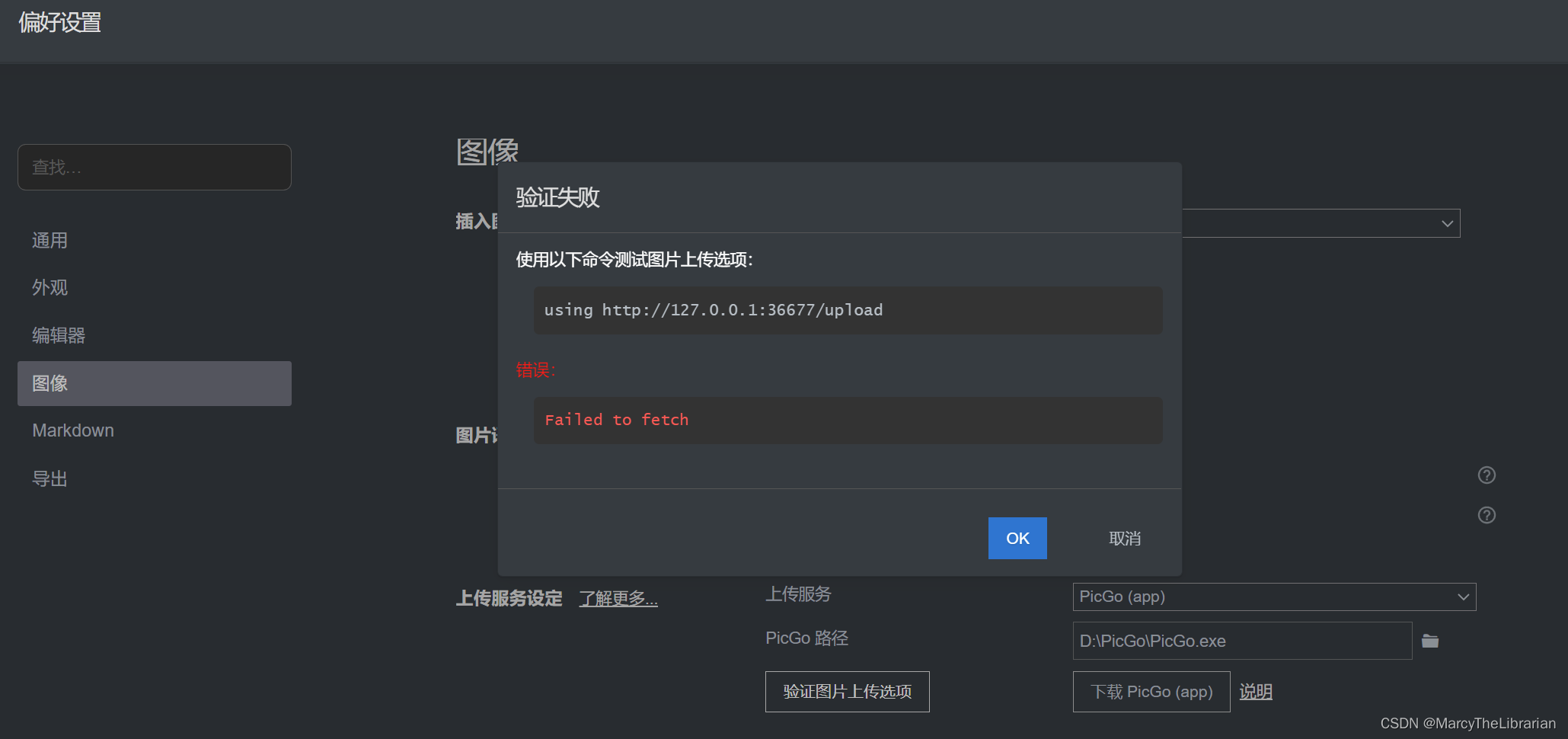Screen dimensions: 1568x739
Task: Click the OK button in the dialog
Action: point(1017,538)
